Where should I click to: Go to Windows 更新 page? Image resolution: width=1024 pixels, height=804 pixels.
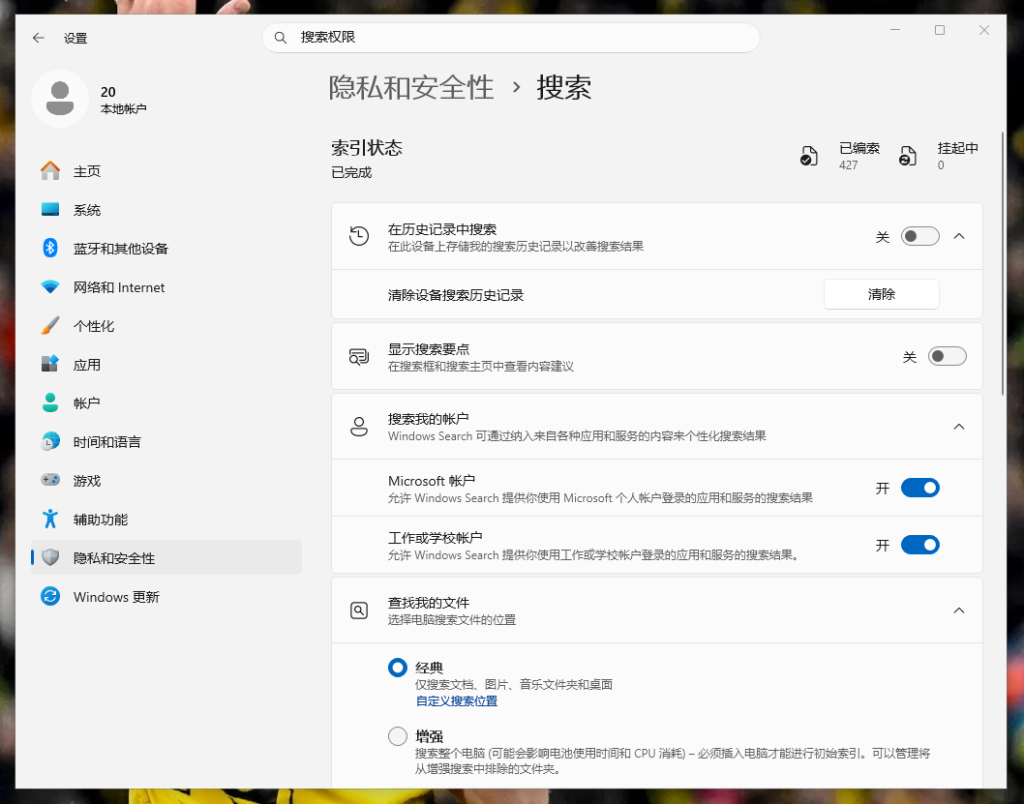pos(167,596)
